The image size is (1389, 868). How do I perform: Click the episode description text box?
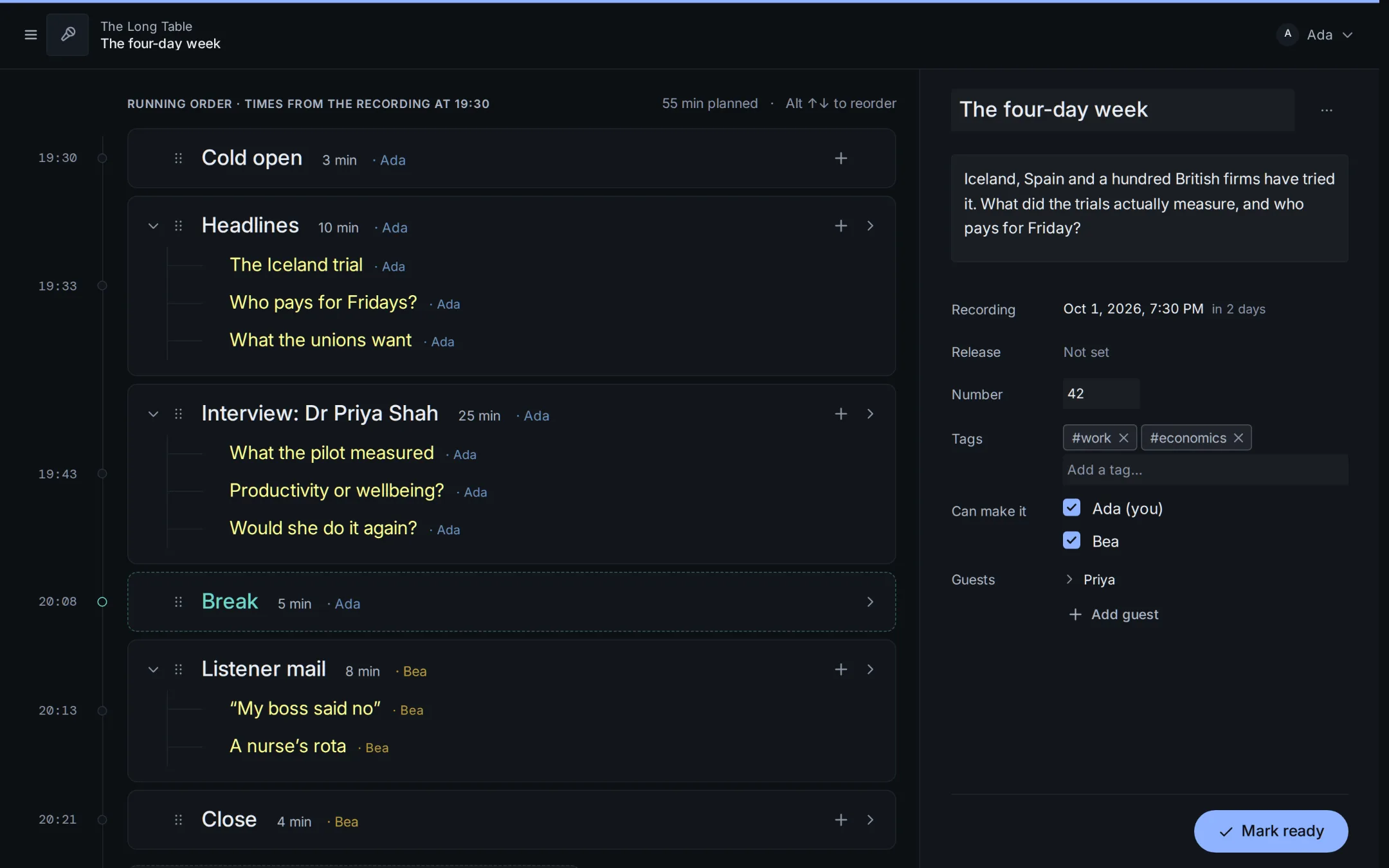(1149, 208)
